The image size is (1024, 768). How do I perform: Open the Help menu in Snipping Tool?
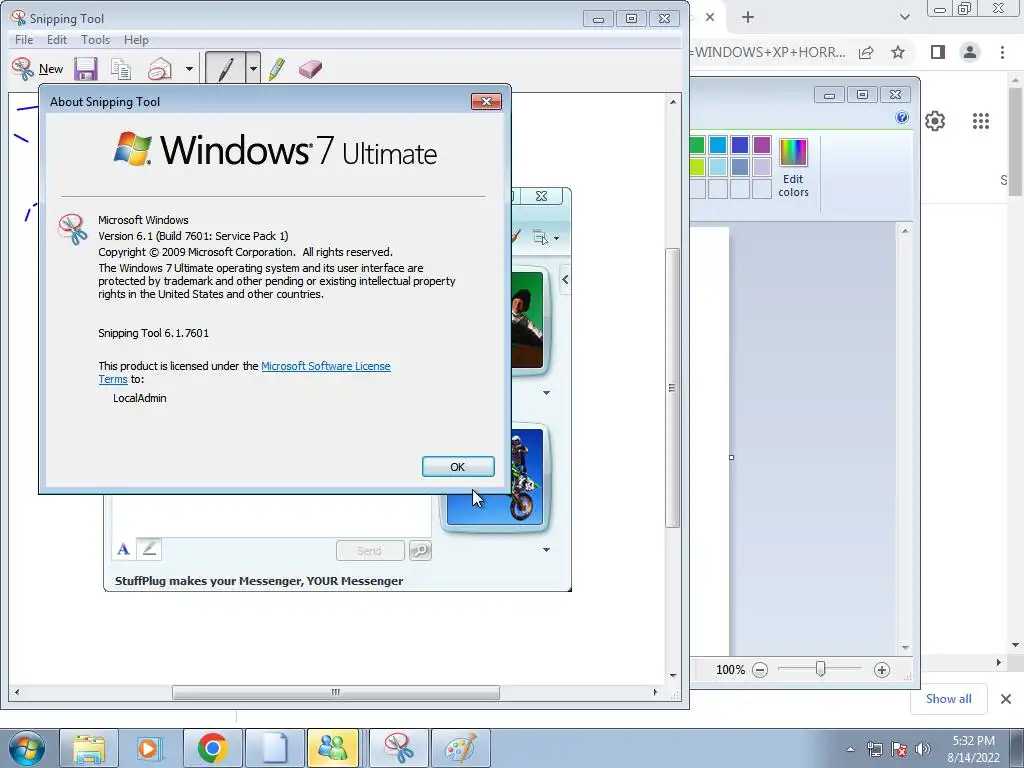(136, 40)
